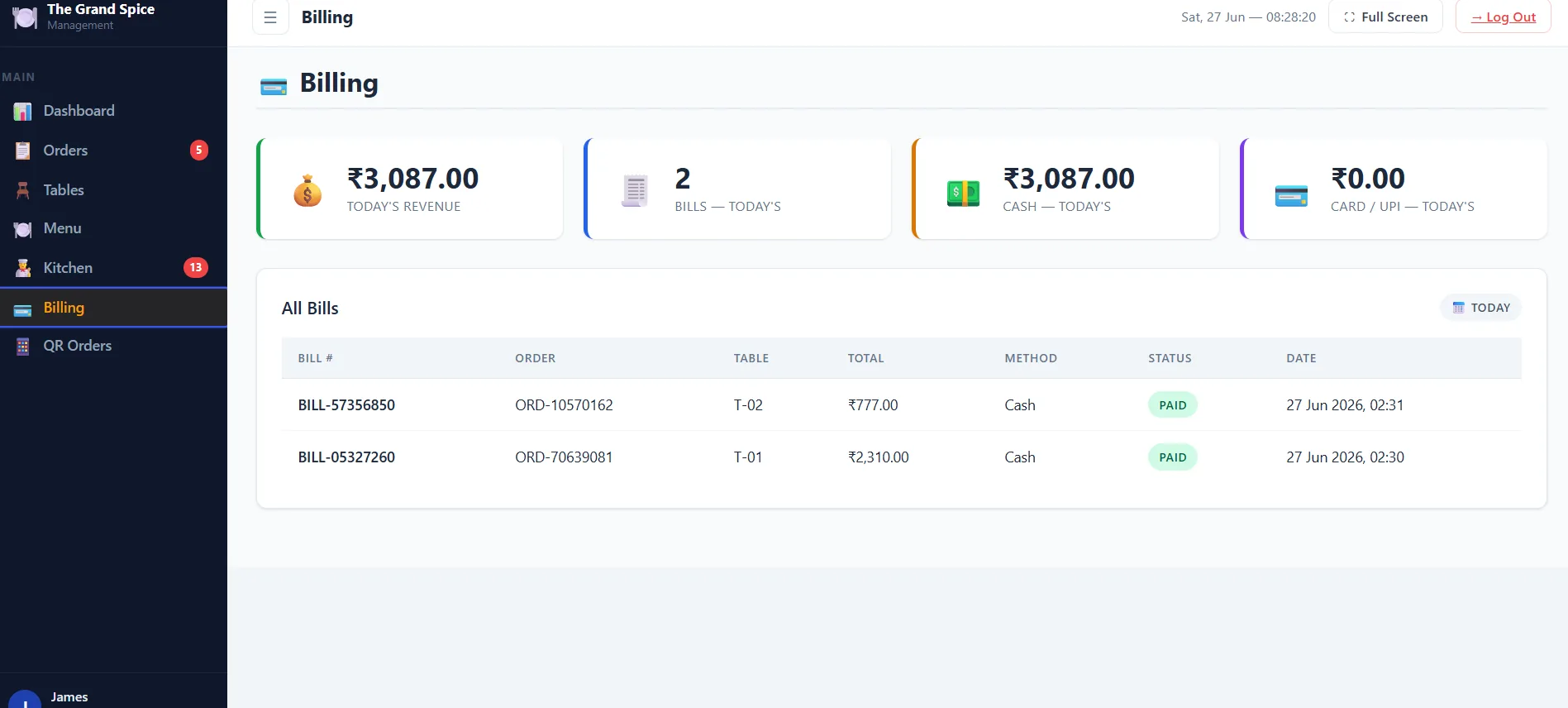Click the Kitchen chef icon

[x=23, y=268]
